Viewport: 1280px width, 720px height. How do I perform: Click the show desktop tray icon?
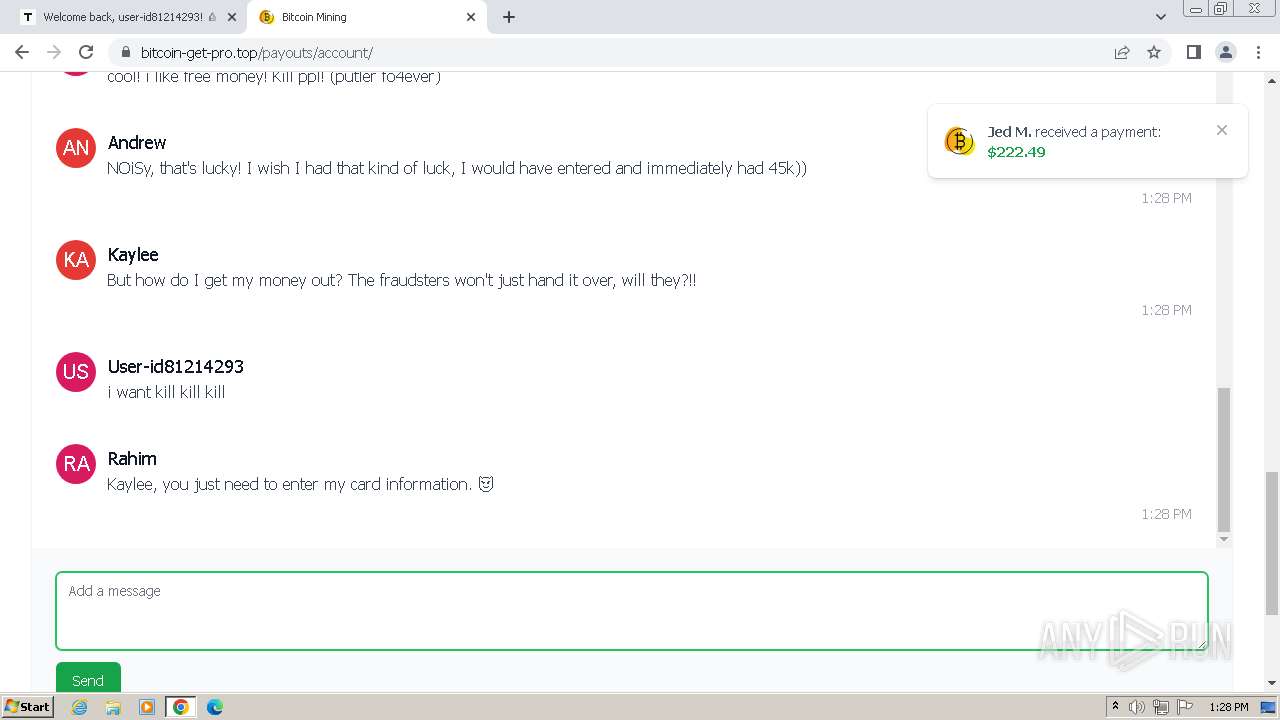coord(1269,707)
